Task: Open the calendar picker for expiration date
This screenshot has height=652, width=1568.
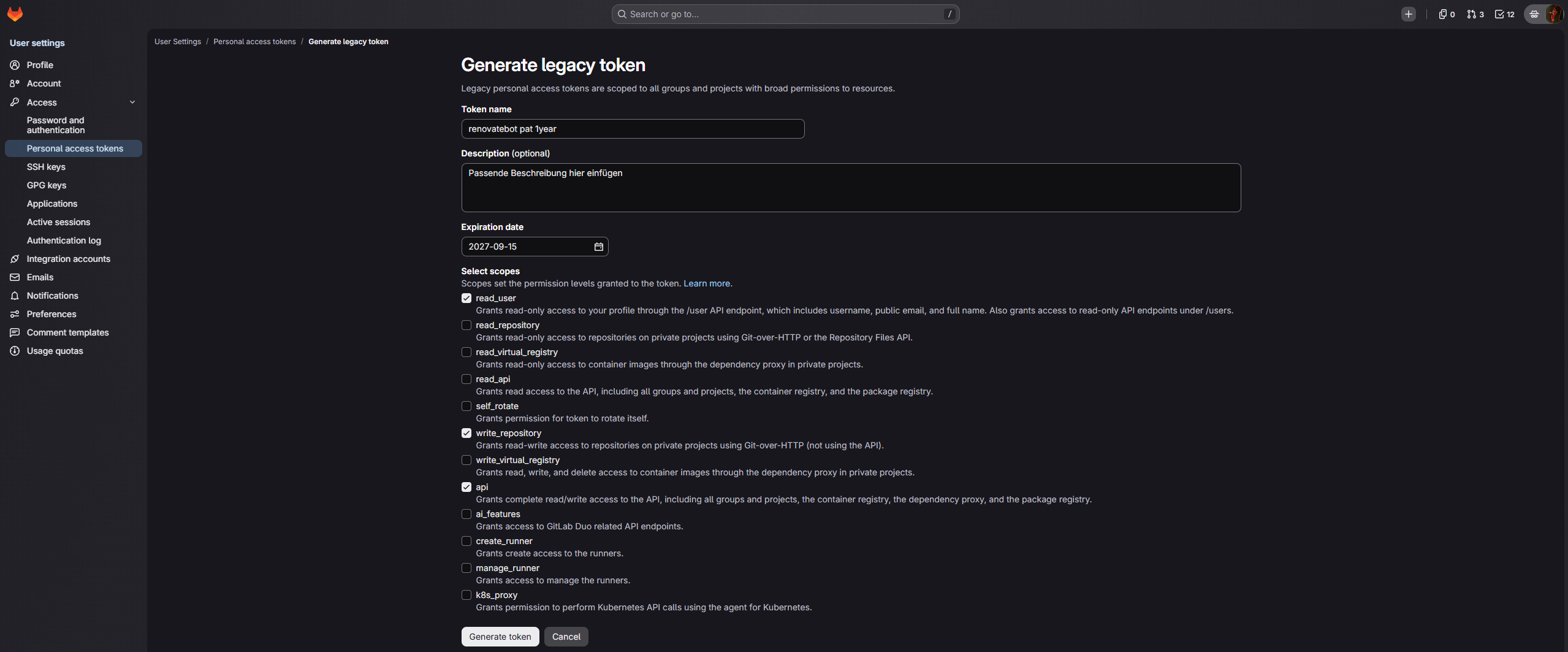Action: point(598,247)
